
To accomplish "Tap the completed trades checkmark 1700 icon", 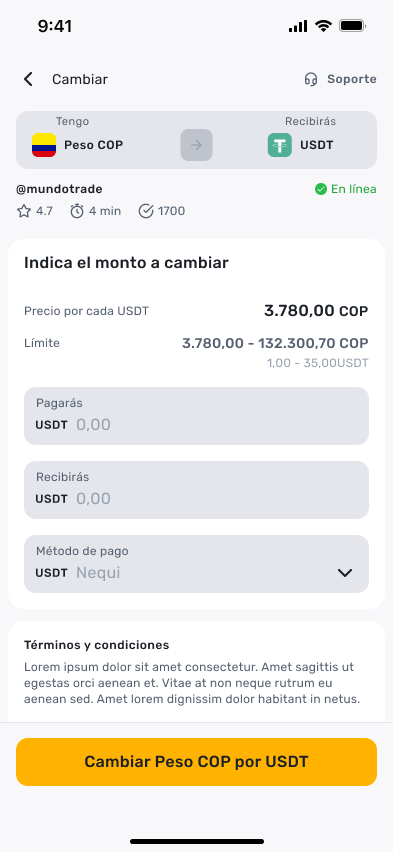I will coord(146,211).
